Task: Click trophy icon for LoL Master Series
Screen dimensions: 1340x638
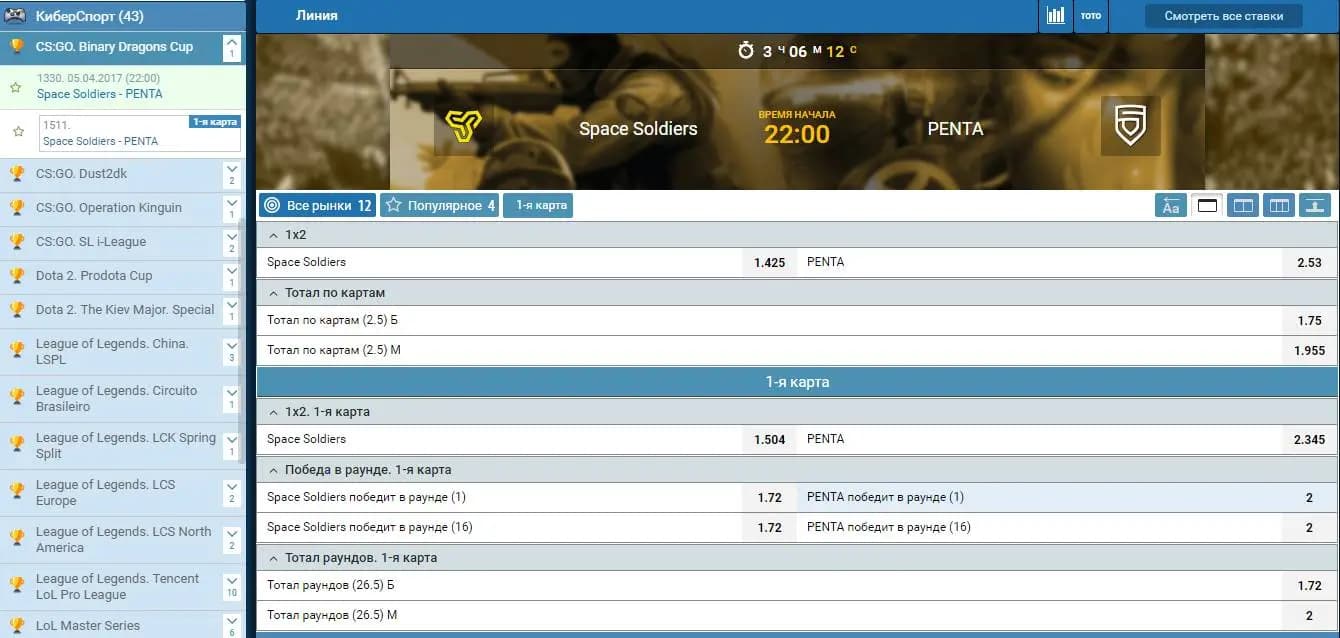Action: point(17,625)
